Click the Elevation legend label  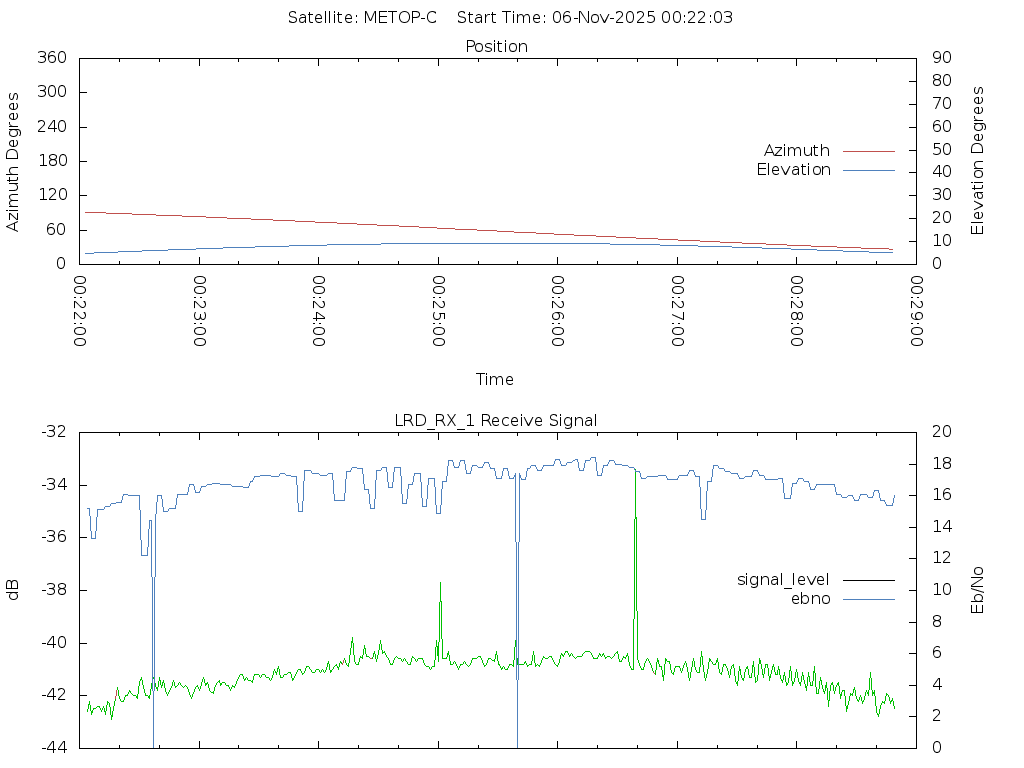point(793,170)
